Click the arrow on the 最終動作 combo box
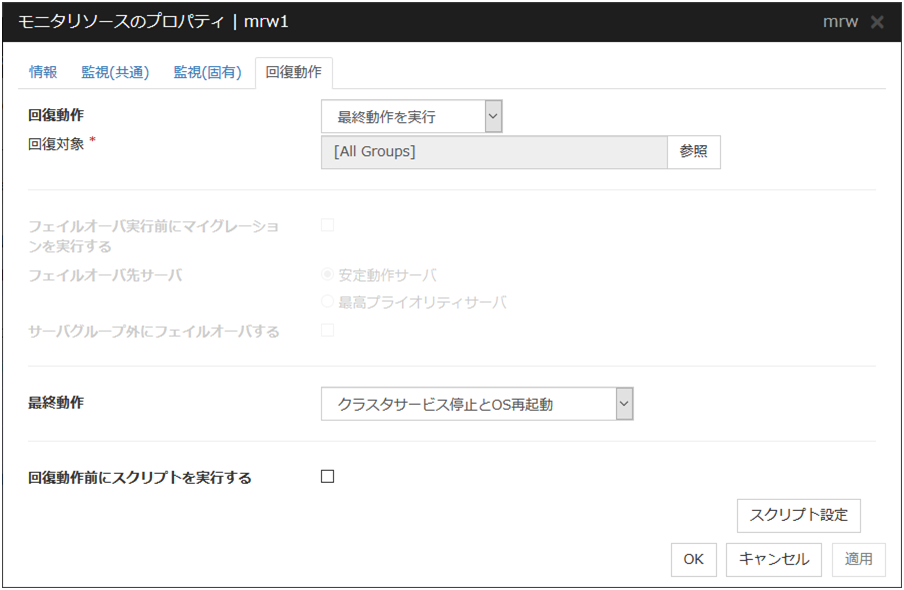Image resolution: width=904 pixels, height=590 pixels. coord(623,405)
